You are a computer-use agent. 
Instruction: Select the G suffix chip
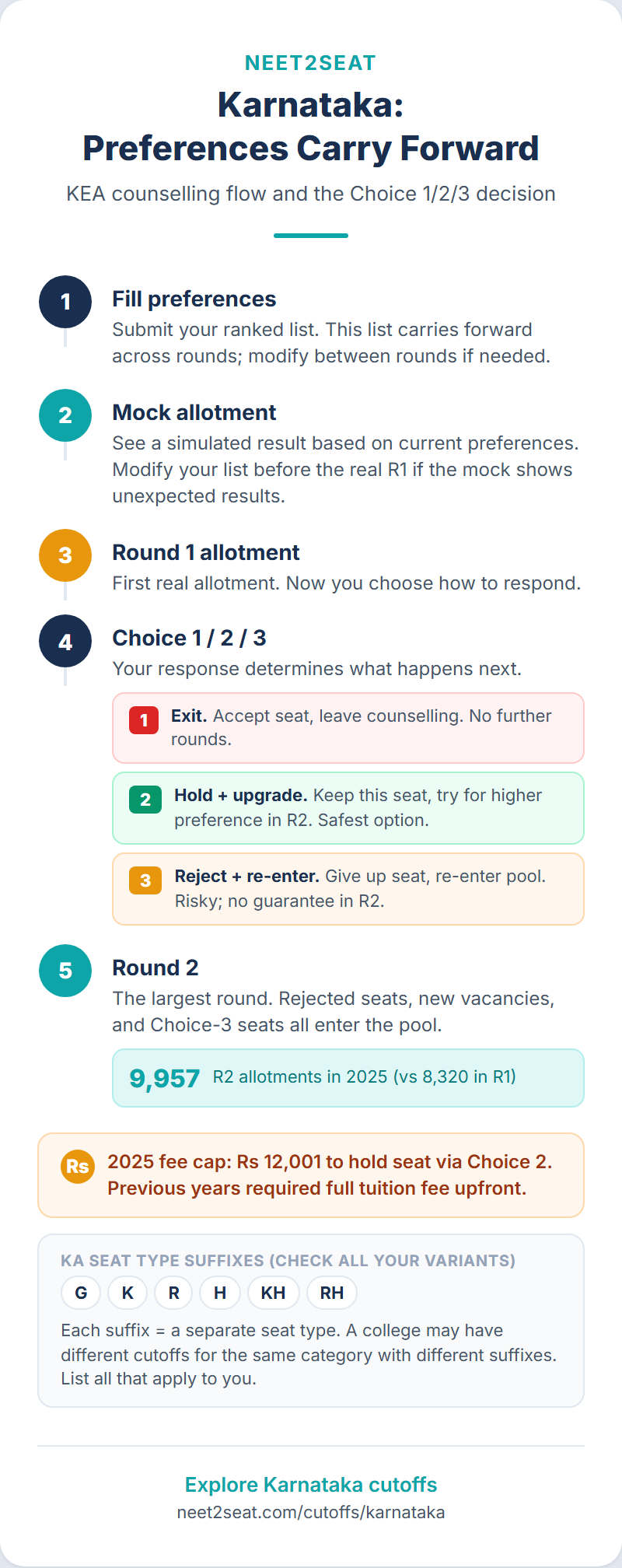coord(81,1293)
